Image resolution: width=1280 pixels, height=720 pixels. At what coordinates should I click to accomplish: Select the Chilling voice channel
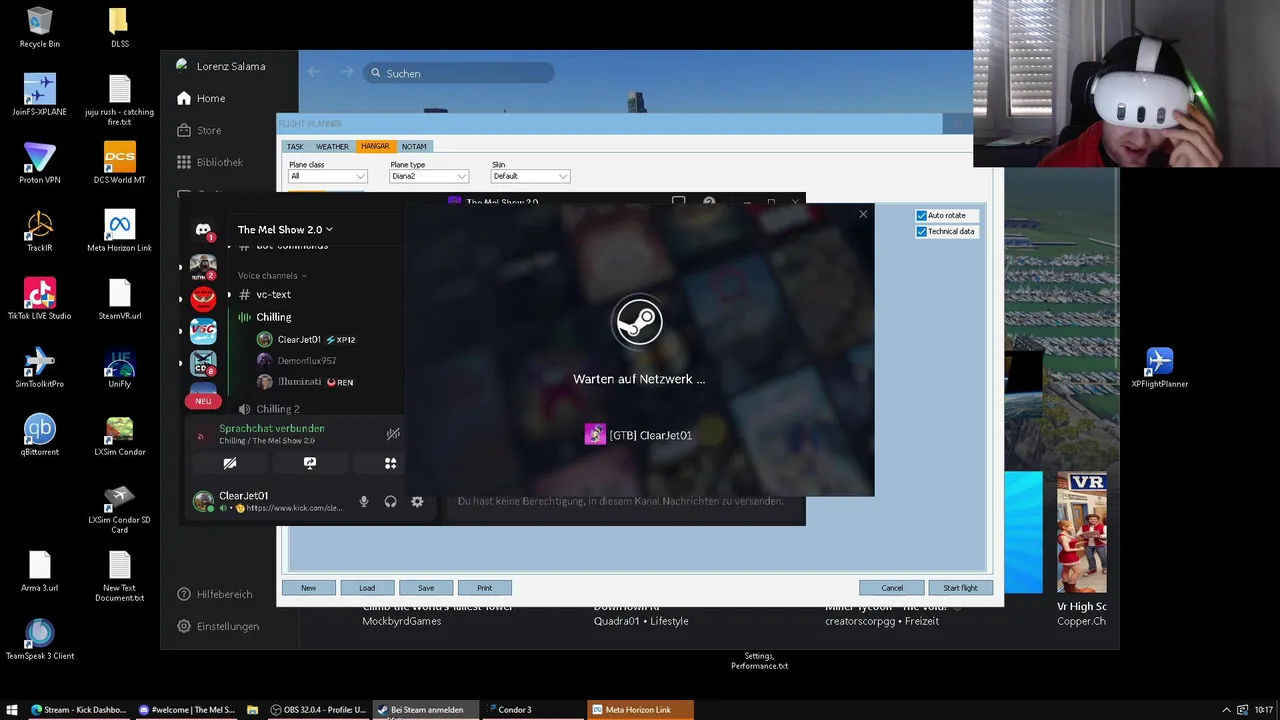[x=273, y=317]
